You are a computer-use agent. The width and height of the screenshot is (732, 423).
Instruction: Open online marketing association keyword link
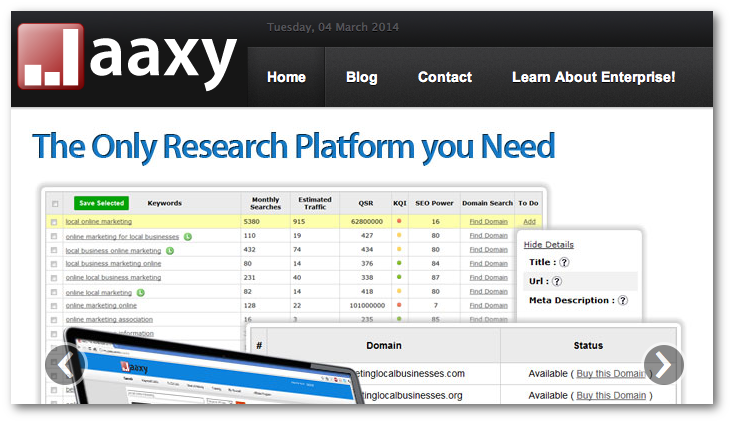109,320
